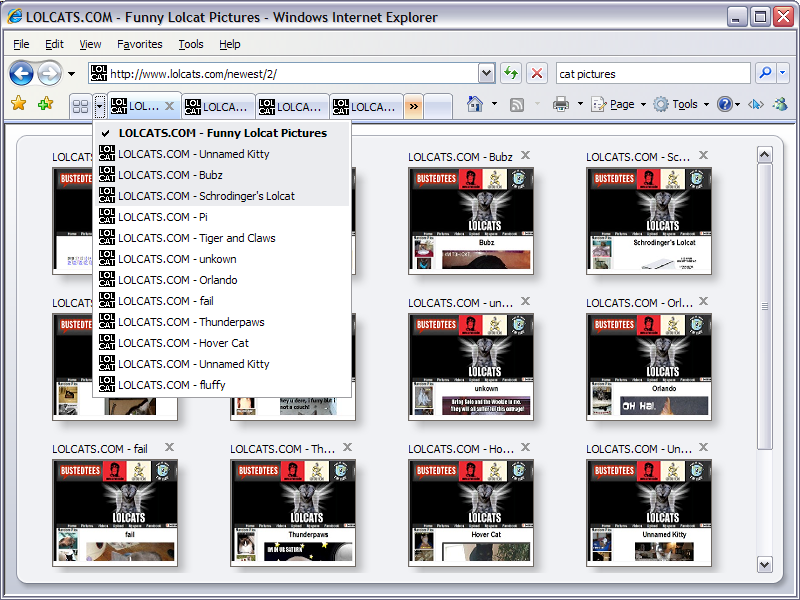This screenshot has height=600, width=800.
Task: Close the Bubz quick tab thumbnail
Action: pyautogui.click(x=525, y=156)
